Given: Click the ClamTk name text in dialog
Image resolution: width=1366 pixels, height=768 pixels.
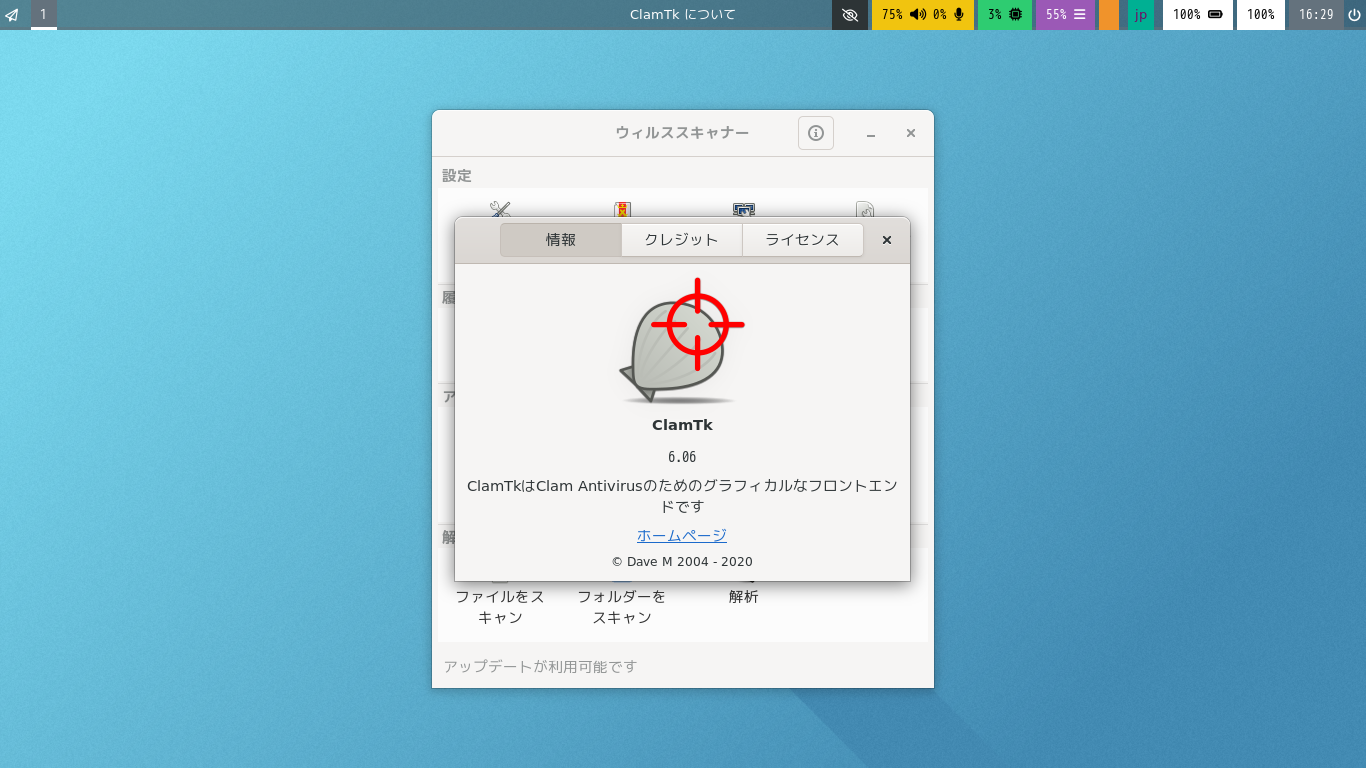Looking at the screenshot, I should (x=682, y=425).
